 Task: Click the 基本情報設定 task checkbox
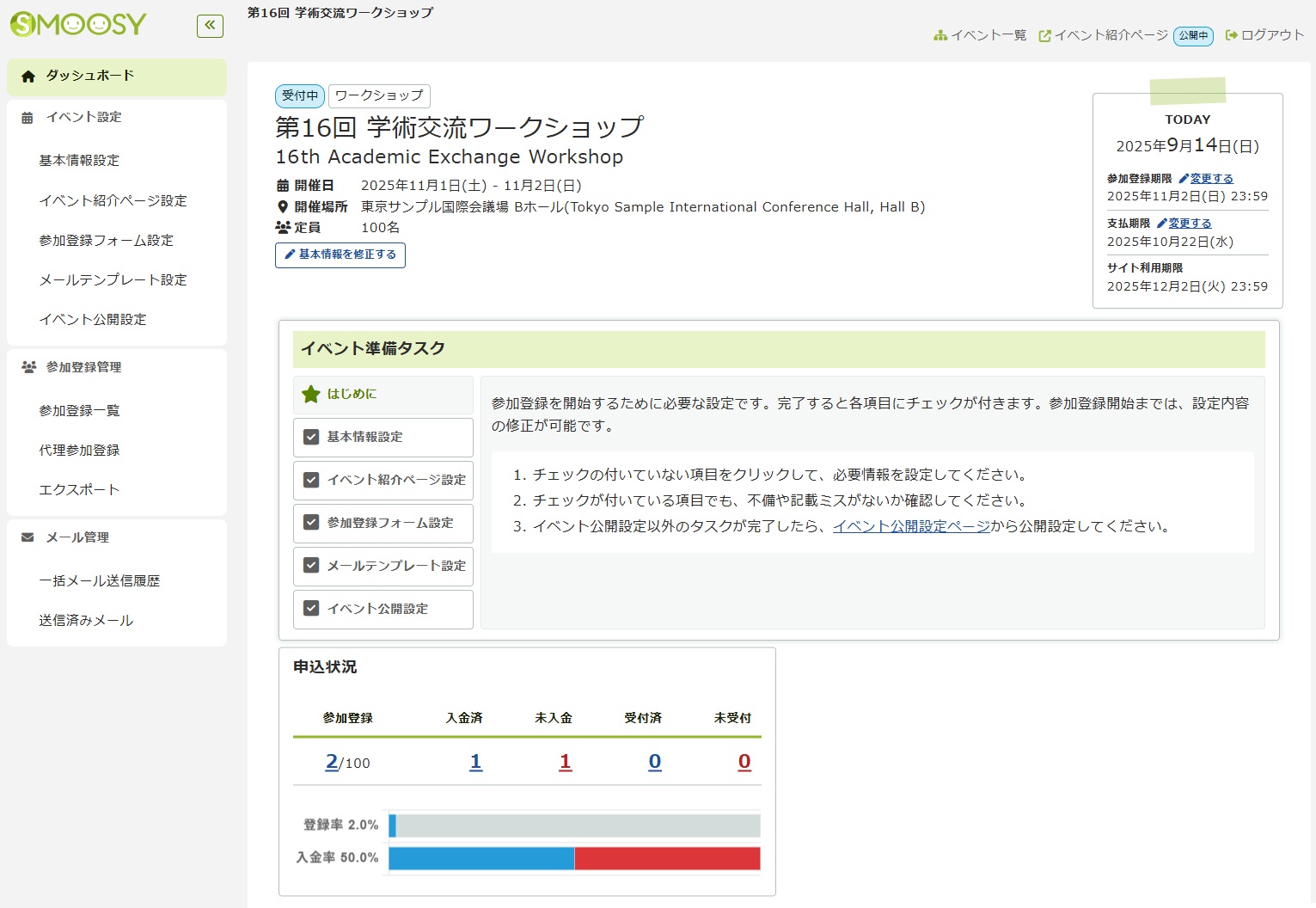point(311,437)
